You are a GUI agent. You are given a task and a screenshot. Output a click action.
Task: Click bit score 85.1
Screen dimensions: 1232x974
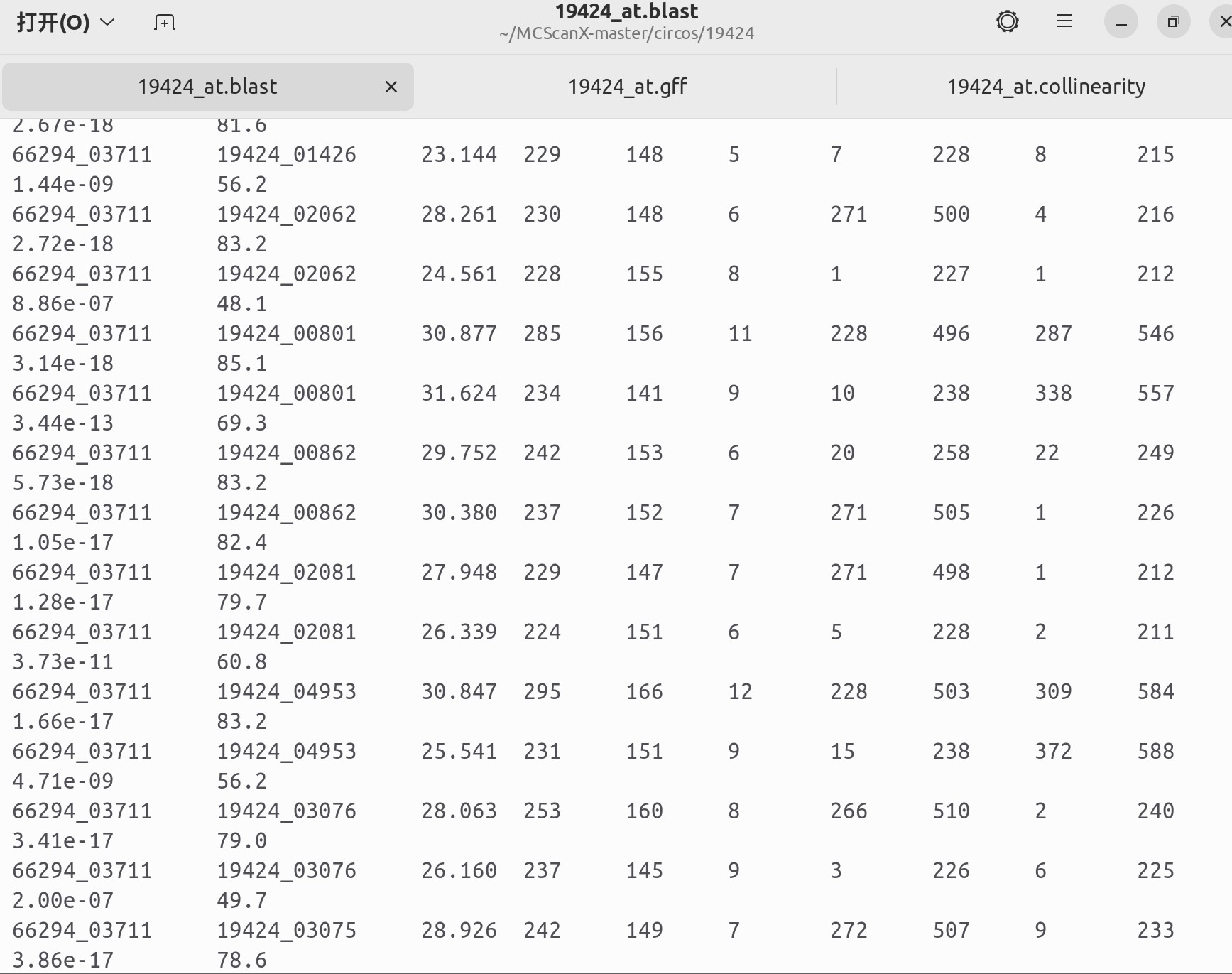(241, 364)
